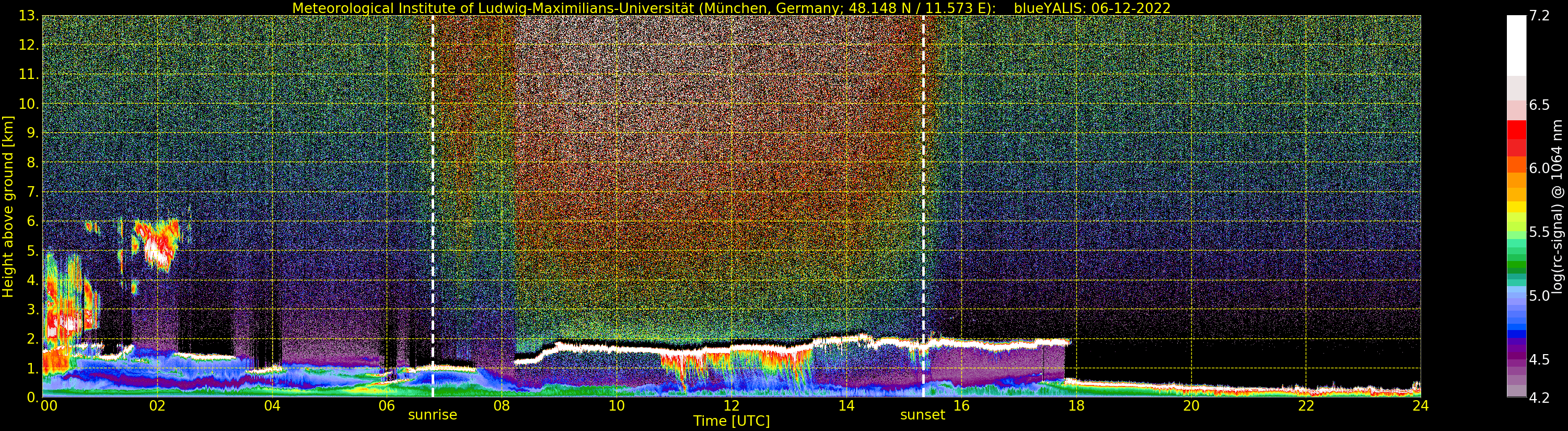The image size is (1568, 431).
Task: Click the x-axis tick label '10'
Action: coord(617,406)
